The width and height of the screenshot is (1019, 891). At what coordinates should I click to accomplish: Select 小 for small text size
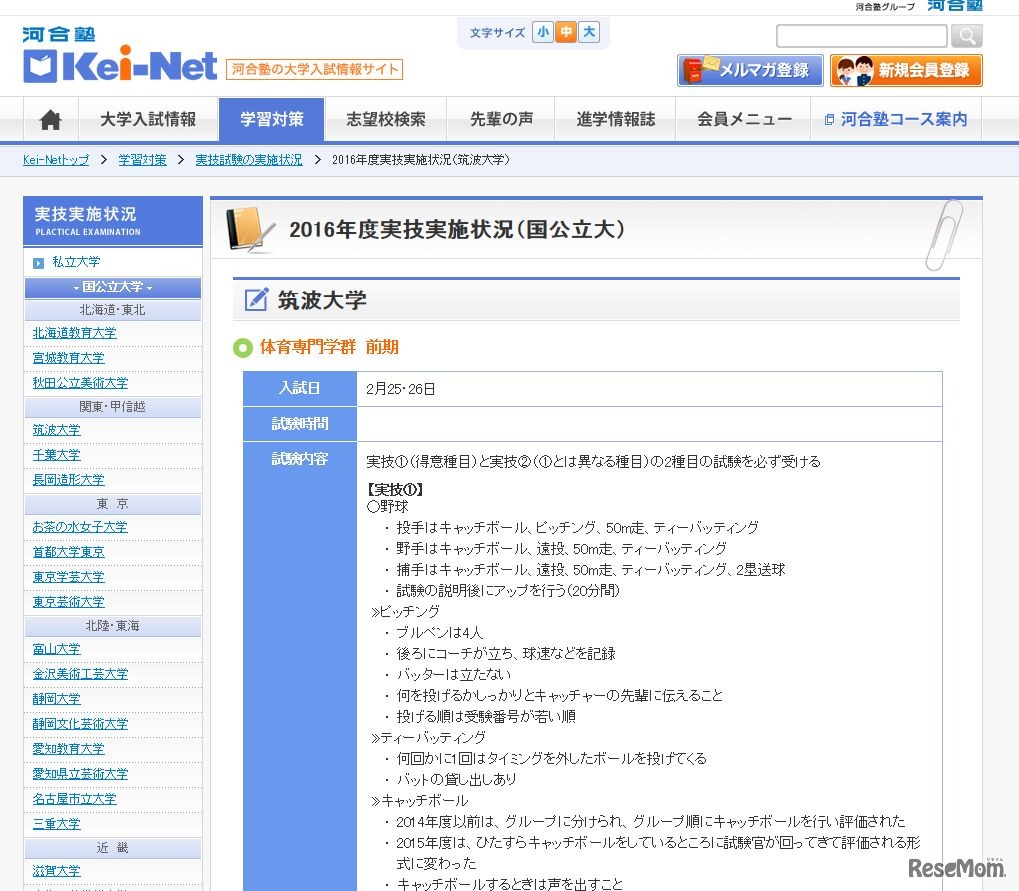543,32
